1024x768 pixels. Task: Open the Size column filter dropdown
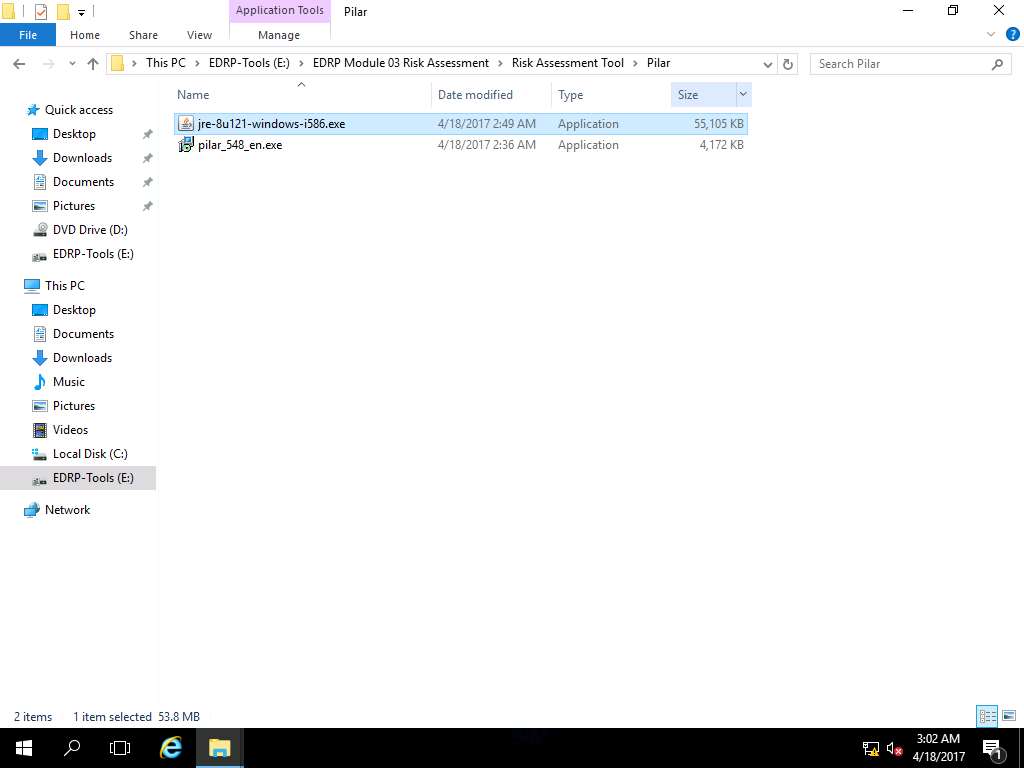point(743,94)
